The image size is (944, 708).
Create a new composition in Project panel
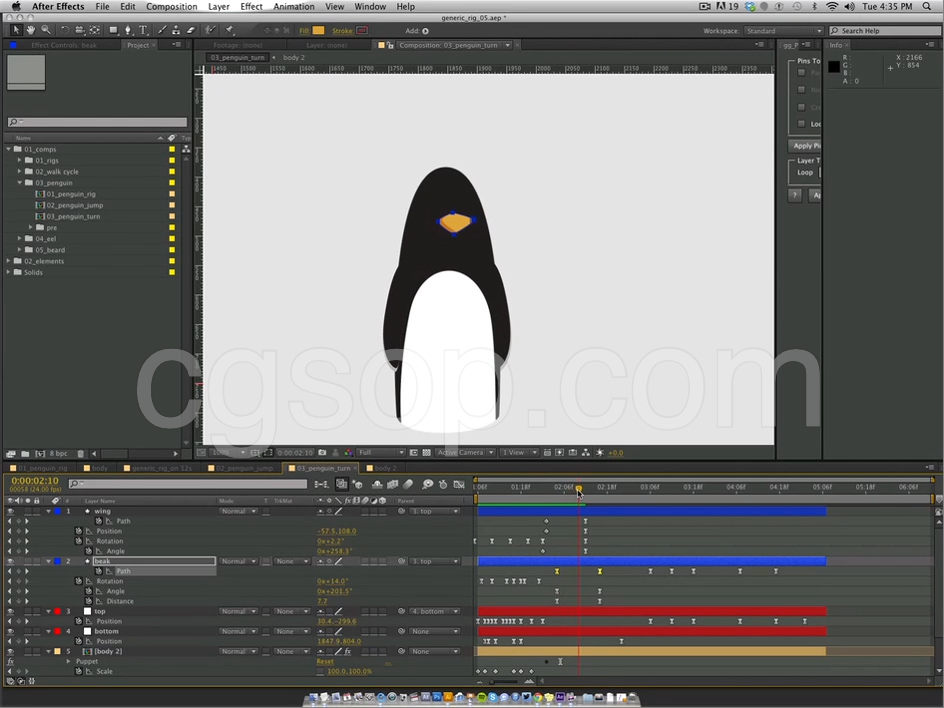click(x=40, y=453)
